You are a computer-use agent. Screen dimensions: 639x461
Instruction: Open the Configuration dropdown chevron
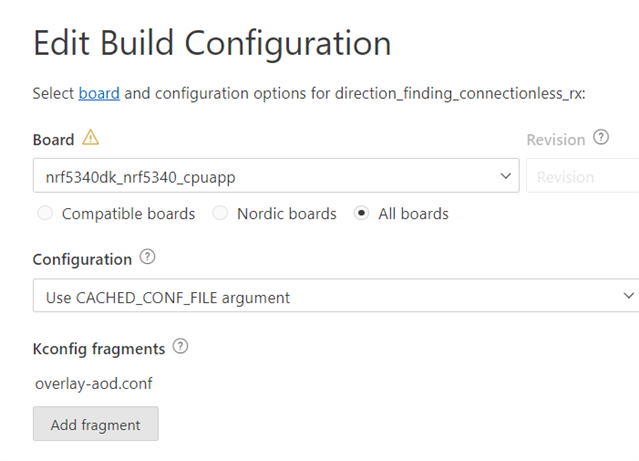[x=629, y=296]
